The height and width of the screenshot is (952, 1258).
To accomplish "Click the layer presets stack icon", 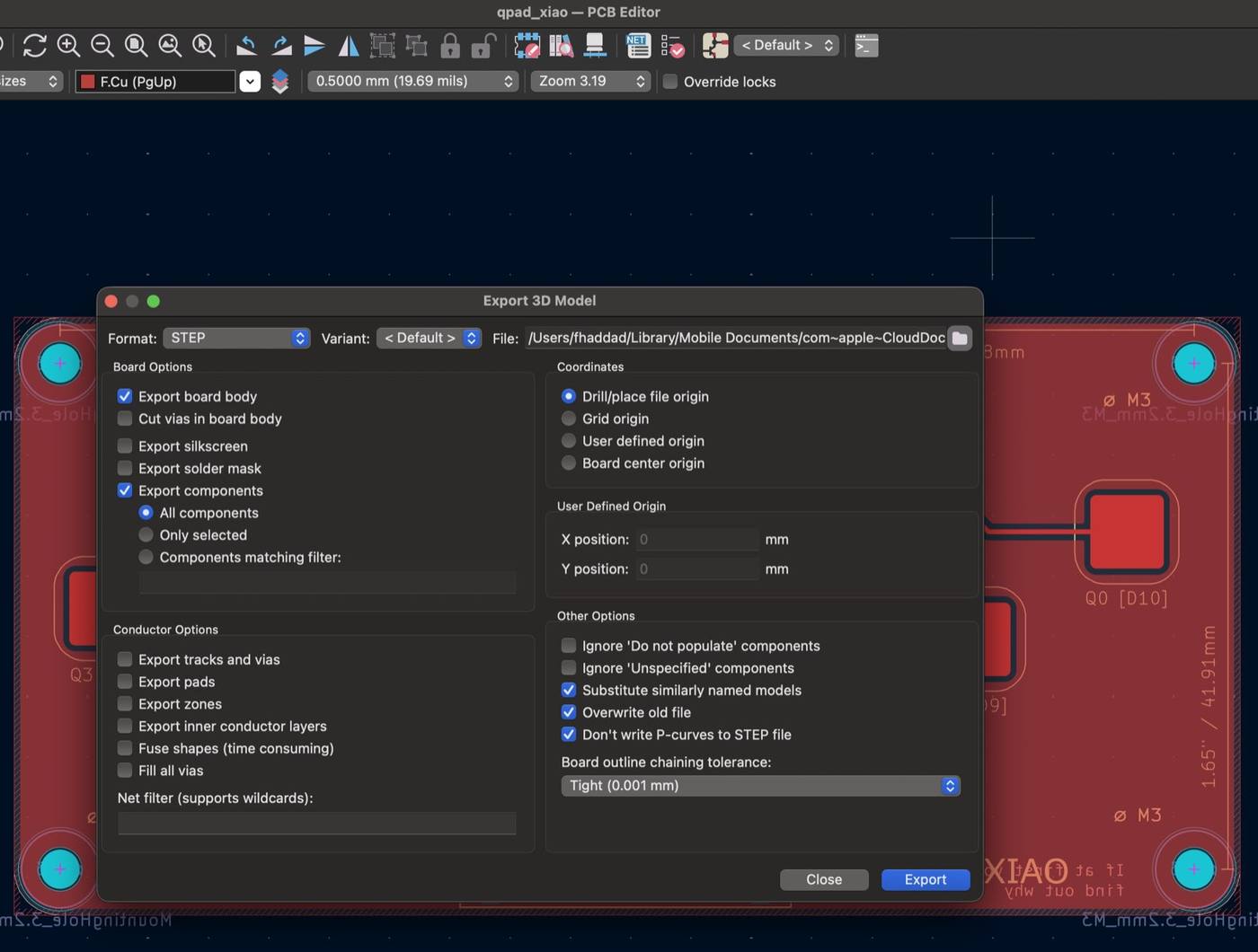I will (x=280, y=82).
